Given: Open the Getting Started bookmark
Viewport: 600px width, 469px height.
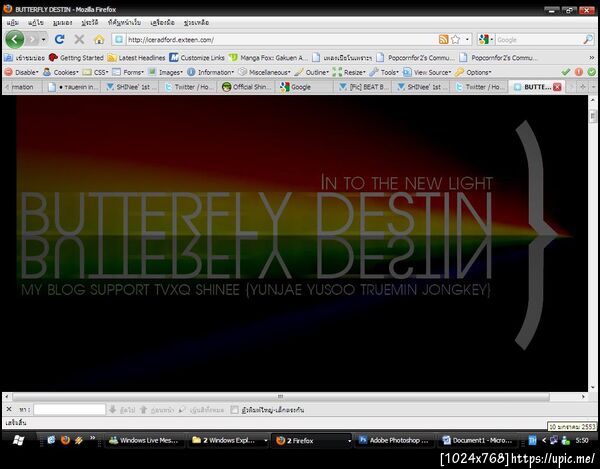Looking at the screenshot, I should [x=76, y=58].
